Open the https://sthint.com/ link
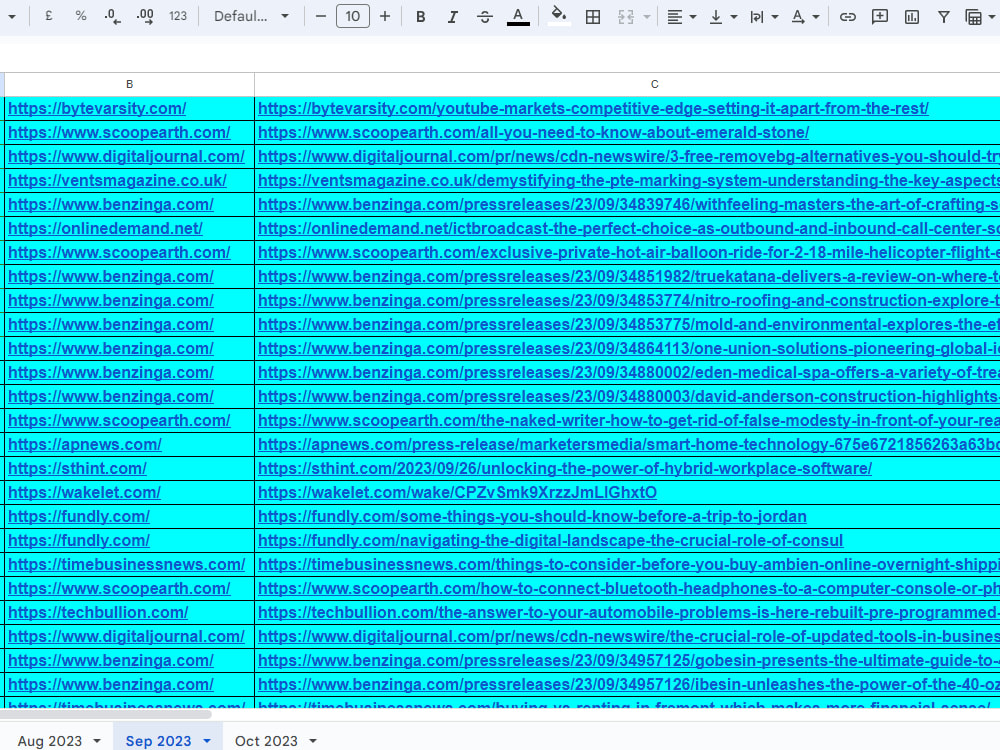This screenshot has height=750, width=1000. [77, 469]
